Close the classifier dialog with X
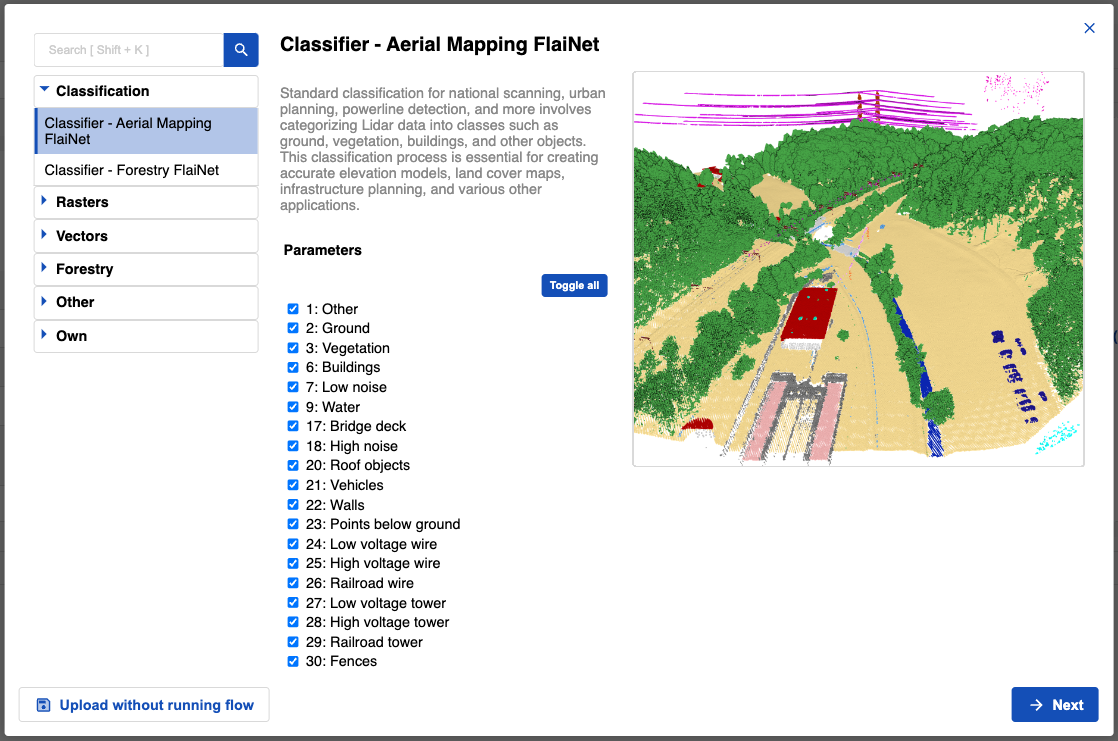This screenshot has width=1118, height=741. pyautogui.click(x=1089, y=28)
